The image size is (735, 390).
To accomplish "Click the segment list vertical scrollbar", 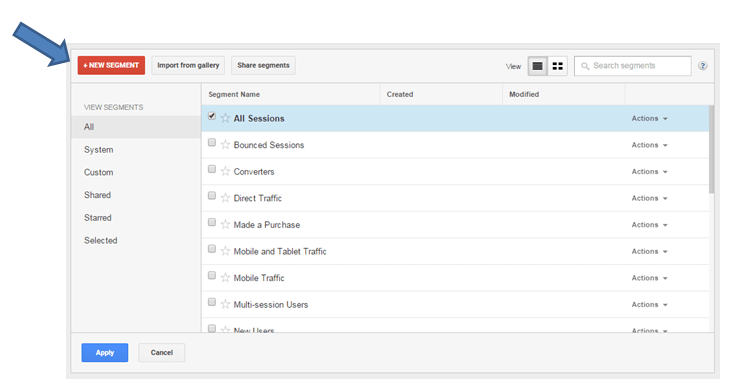I will 712,149.
